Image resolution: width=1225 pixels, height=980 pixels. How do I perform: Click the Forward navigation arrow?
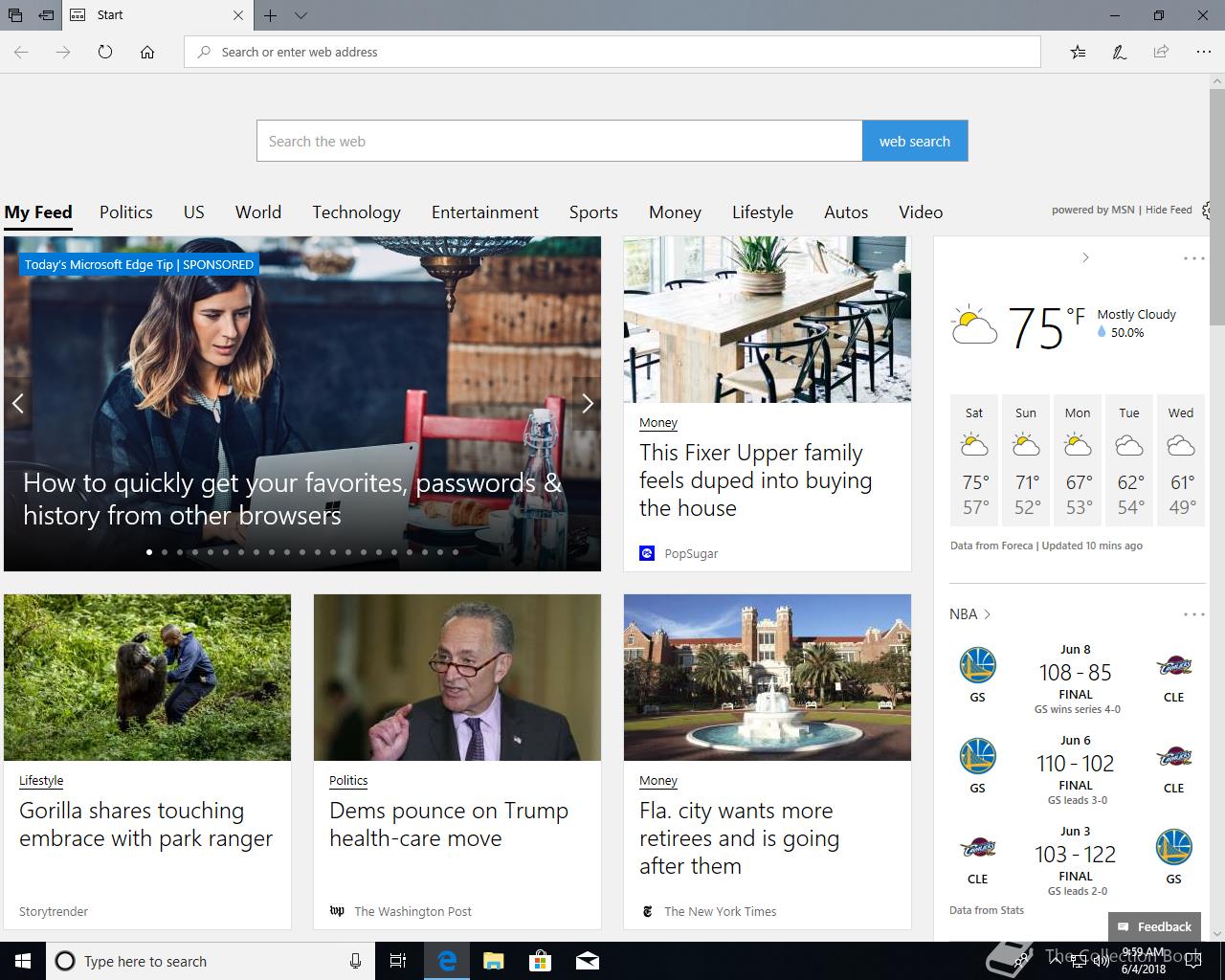(63, 52)
